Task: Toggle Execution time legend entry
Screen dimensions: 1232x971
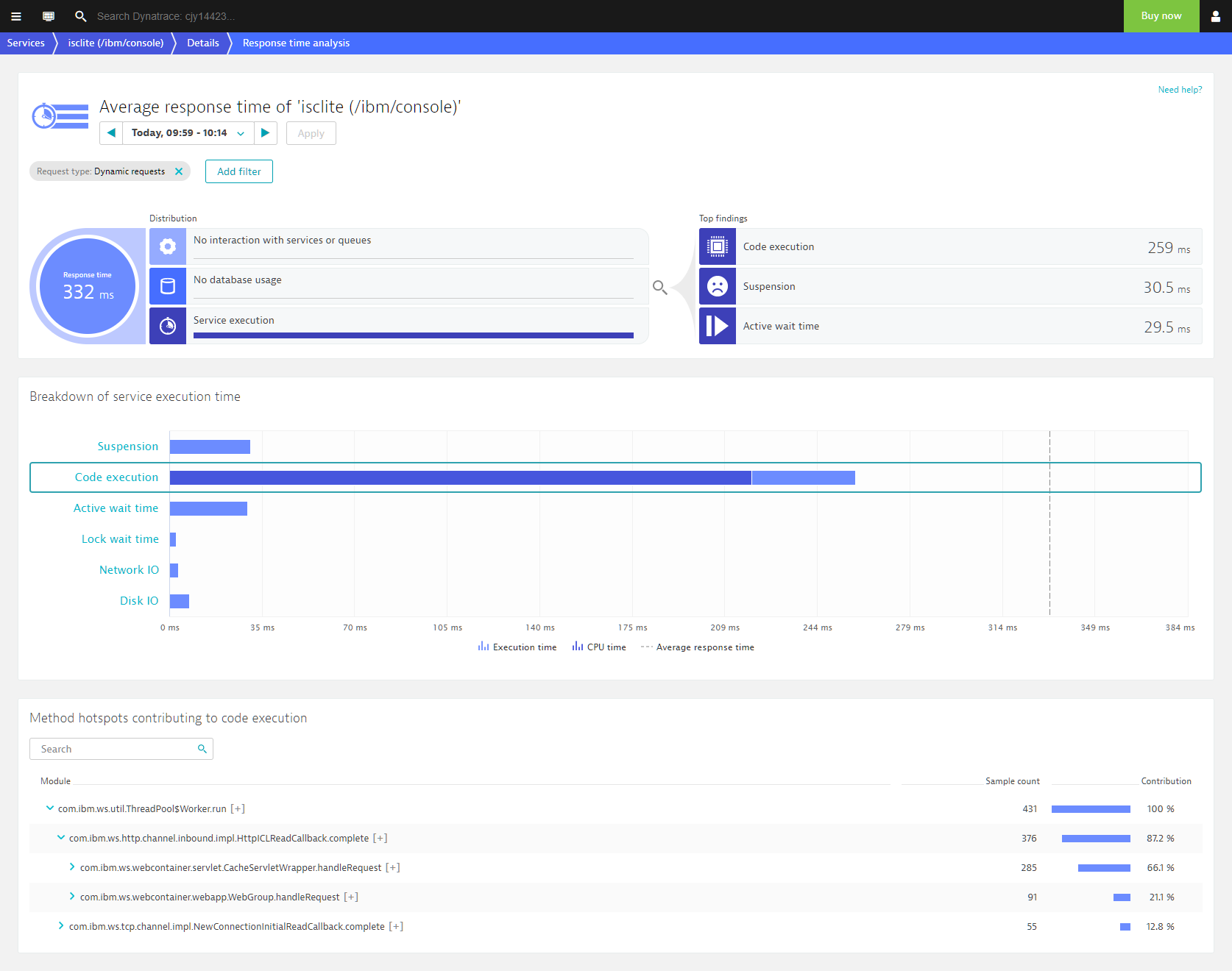Action: [x=517, y=647]
